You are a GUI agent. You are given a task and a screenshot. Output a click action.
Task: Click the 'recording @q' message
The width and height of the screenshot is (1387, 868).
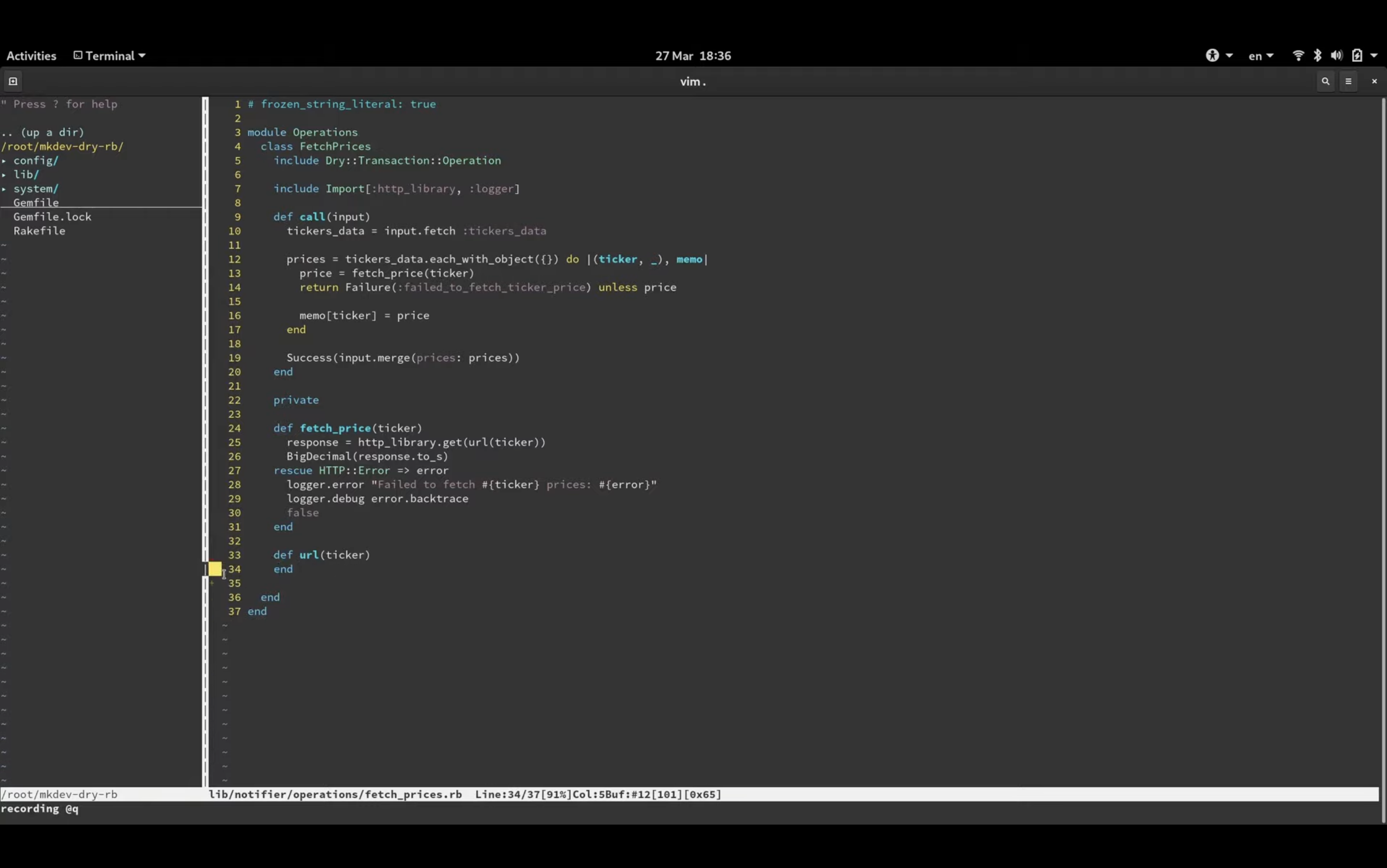click(x=40, y=808)
